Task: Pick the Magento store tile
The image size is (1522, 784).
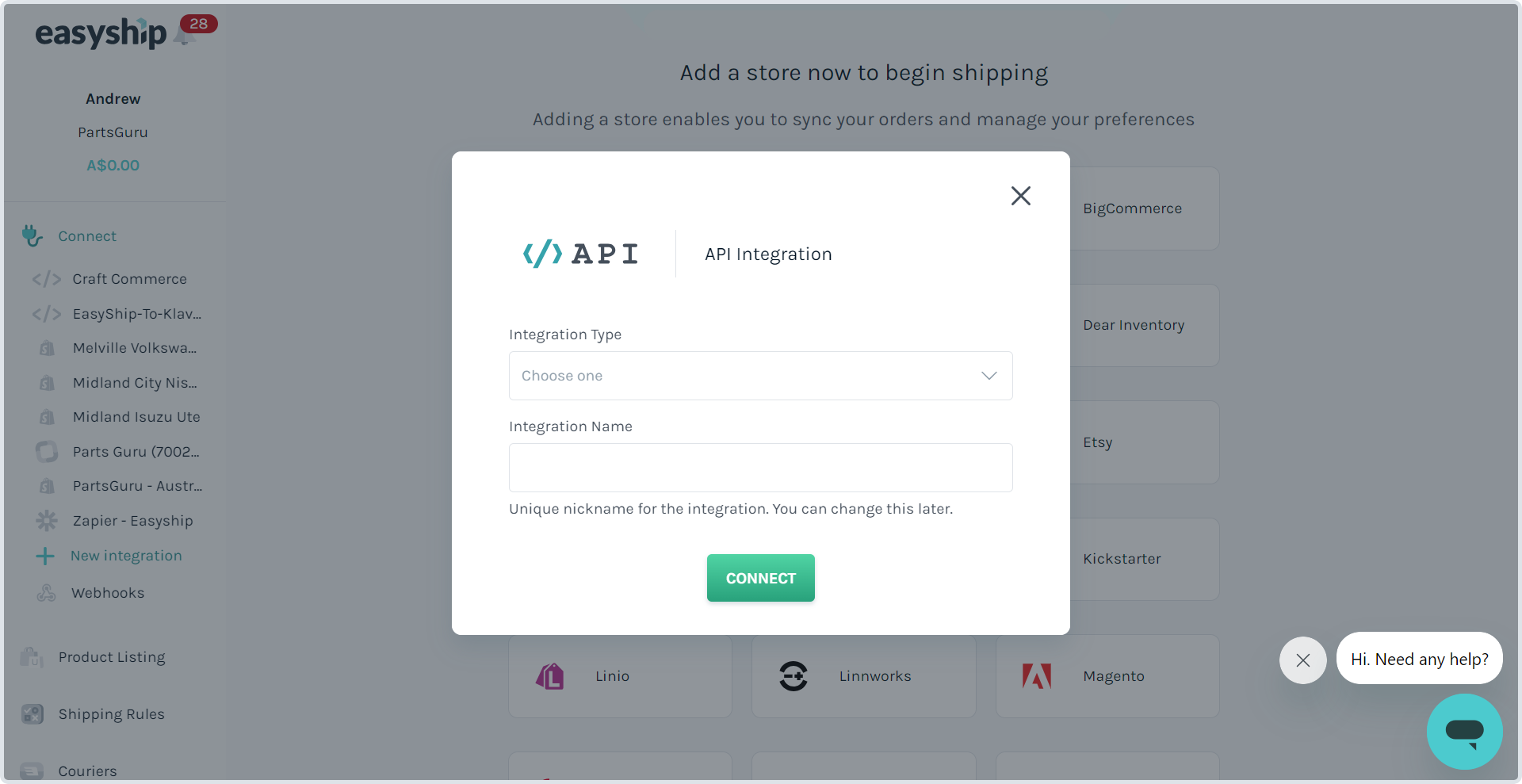Action: coord(1107,676)
